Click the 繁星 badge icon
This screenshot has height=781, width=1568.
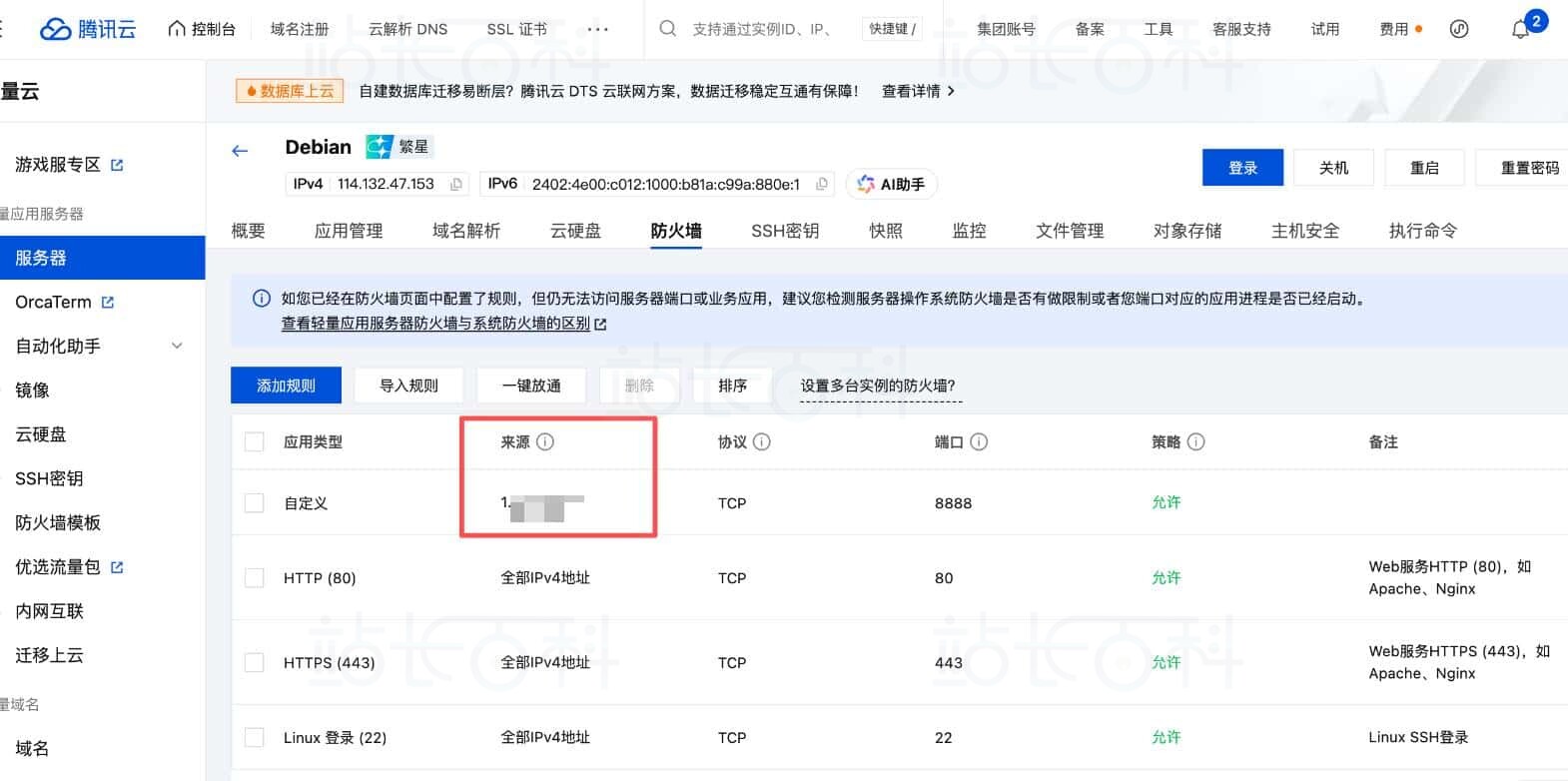380,147
